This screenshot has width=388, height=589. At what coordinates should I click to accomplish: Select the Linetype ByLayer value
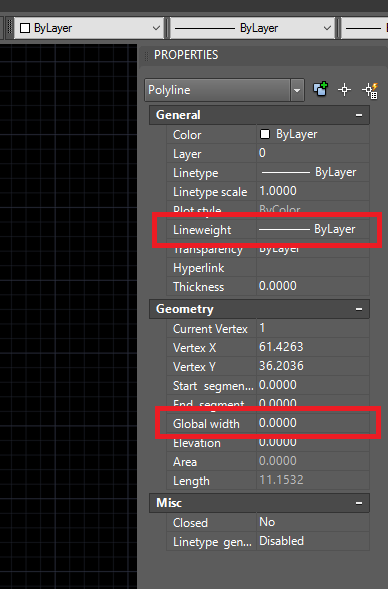[x=313, y=172]
